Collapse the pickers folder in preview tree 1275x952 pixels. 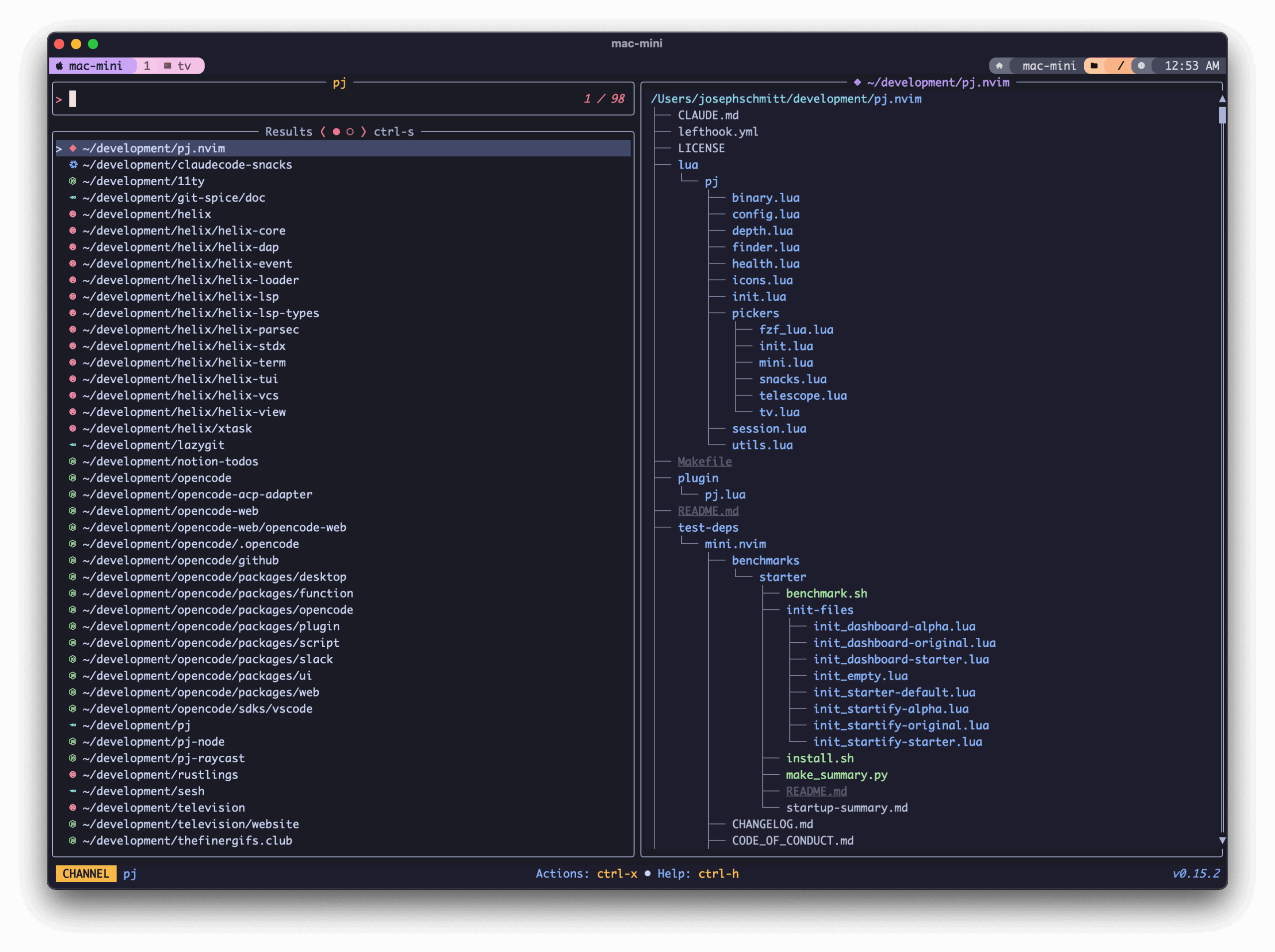pyautogui.click(x=755, y=313)
